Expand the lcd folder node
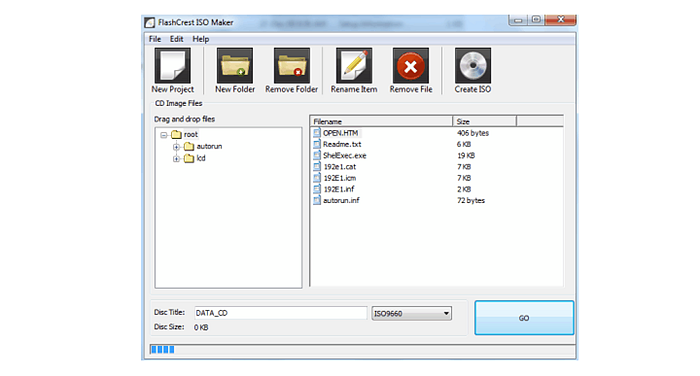Screen dimensions: 700x376 point(176,159)
